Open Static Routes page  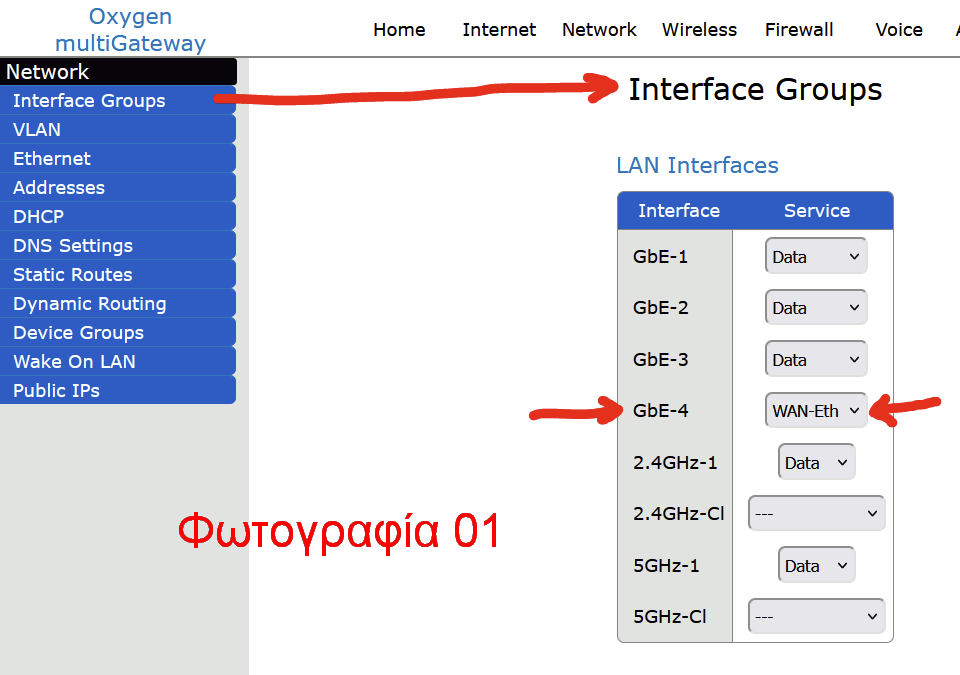click(118, 274)
